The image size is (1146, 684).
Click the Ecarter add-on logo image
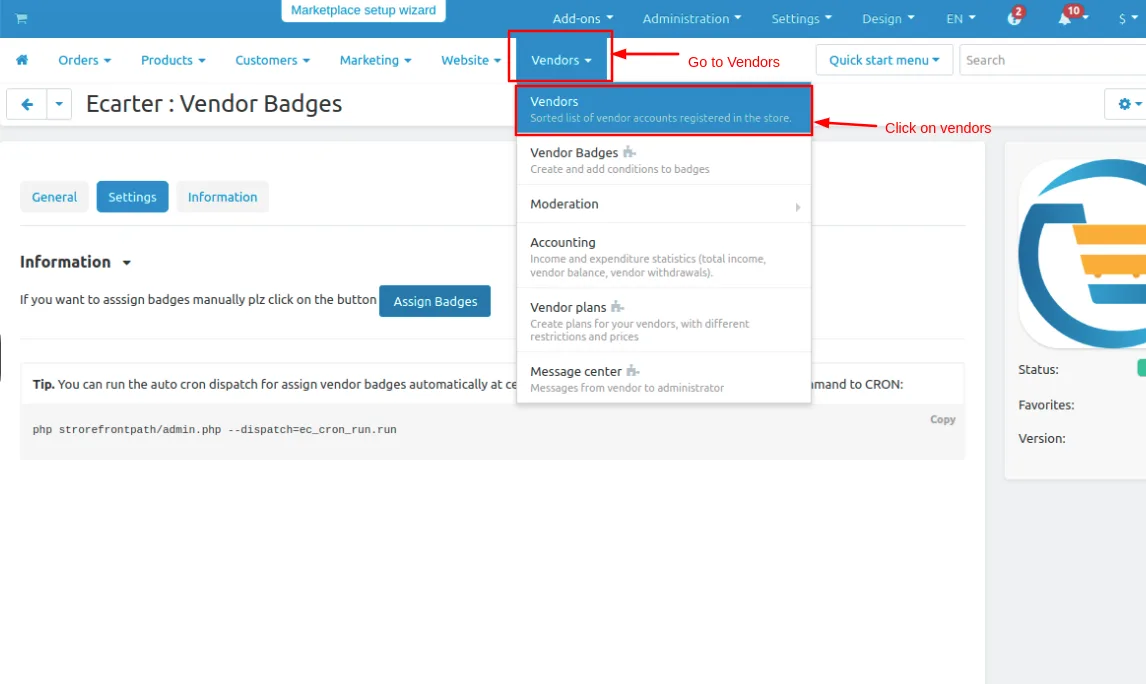click(1082, 254)
